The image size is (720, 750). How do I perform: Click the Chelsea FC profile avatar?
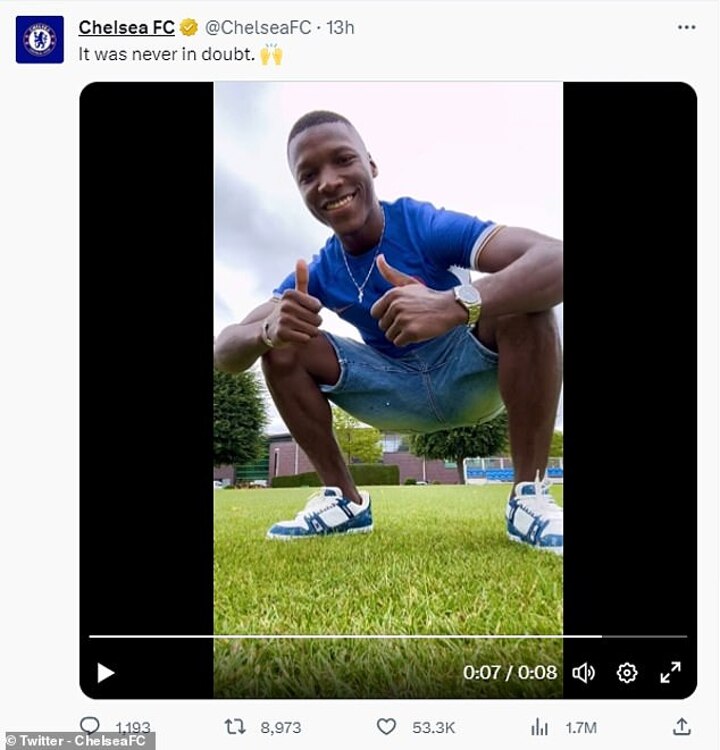coord(39,40)
